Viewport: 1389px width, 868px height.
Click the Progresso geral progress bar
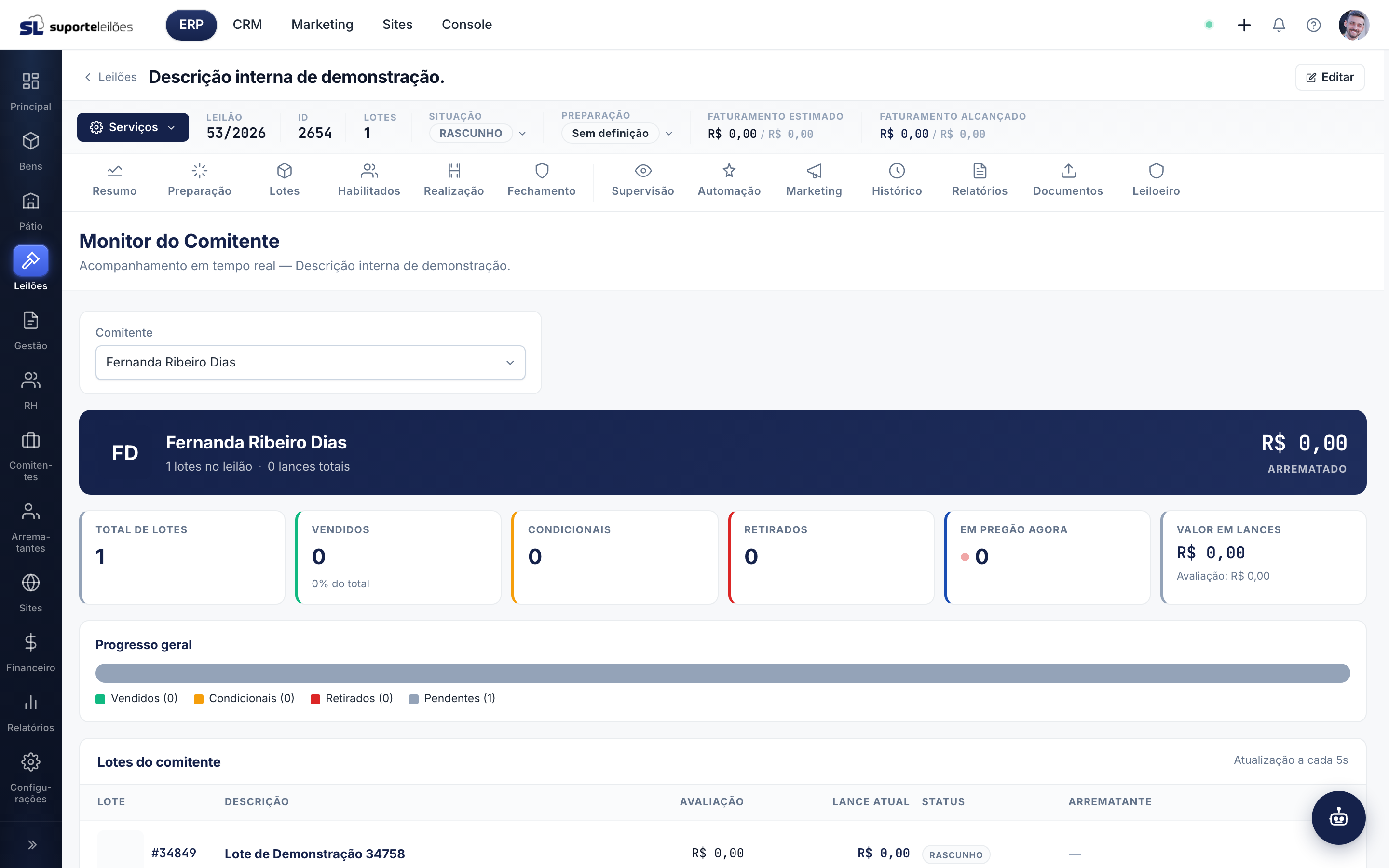(722, 673)
